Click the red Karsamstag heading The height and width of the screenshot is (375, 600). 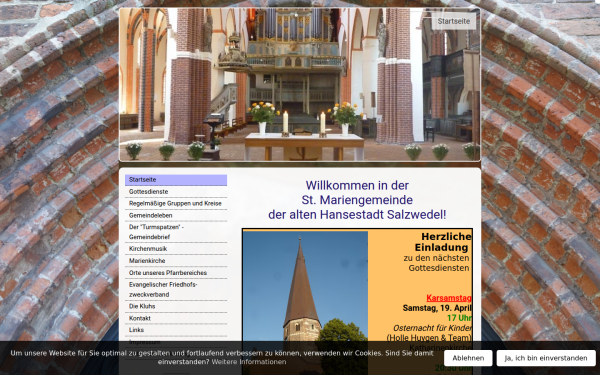point(449,298)
